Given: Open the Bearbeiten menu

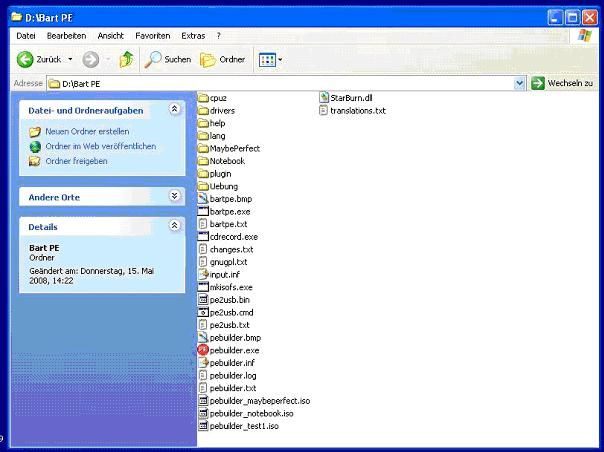Looking at the screenshot, I should pos(66,36).
